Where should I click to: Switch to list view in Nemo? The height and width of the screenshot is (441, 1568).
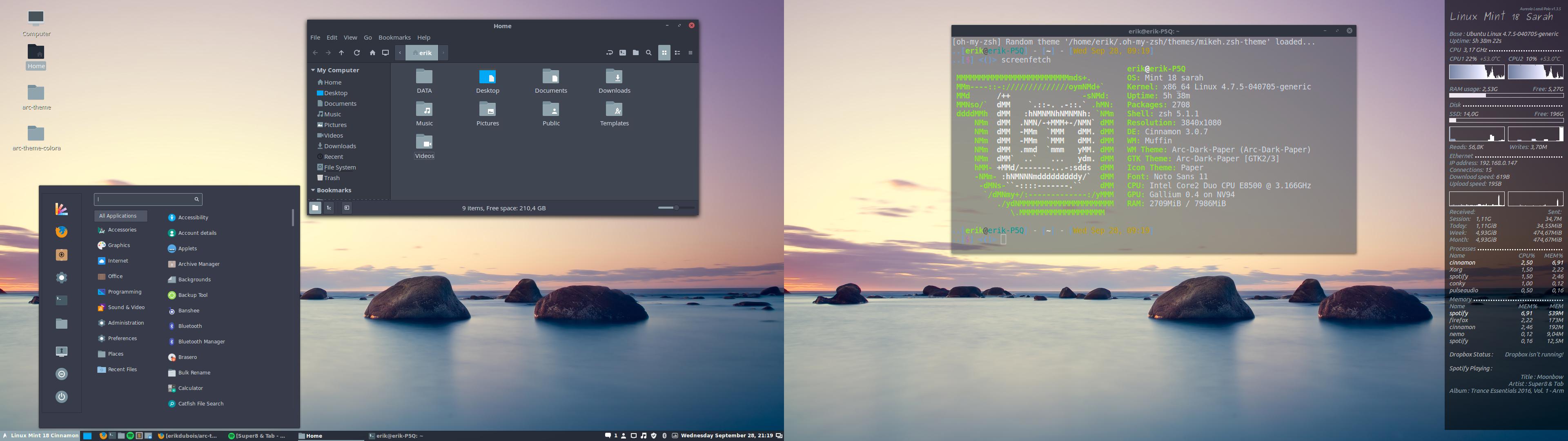coord(677,53)
